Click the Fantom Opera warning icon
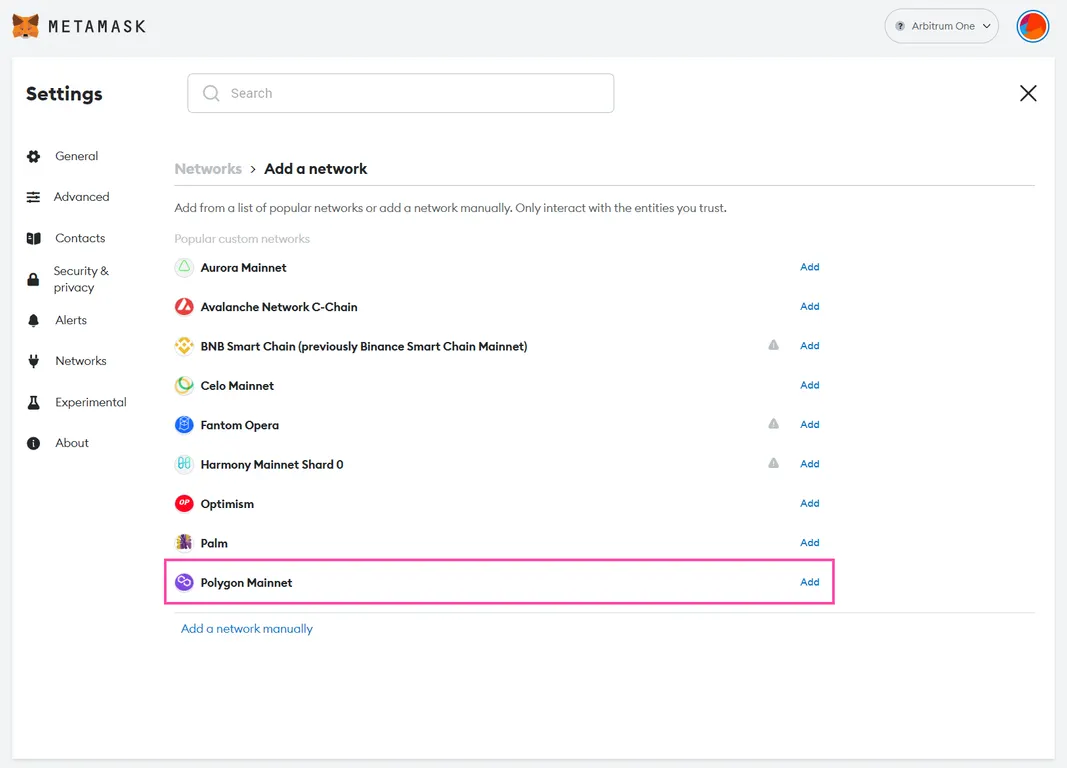Screen dimensions: 1067x768 coord(773,424)
